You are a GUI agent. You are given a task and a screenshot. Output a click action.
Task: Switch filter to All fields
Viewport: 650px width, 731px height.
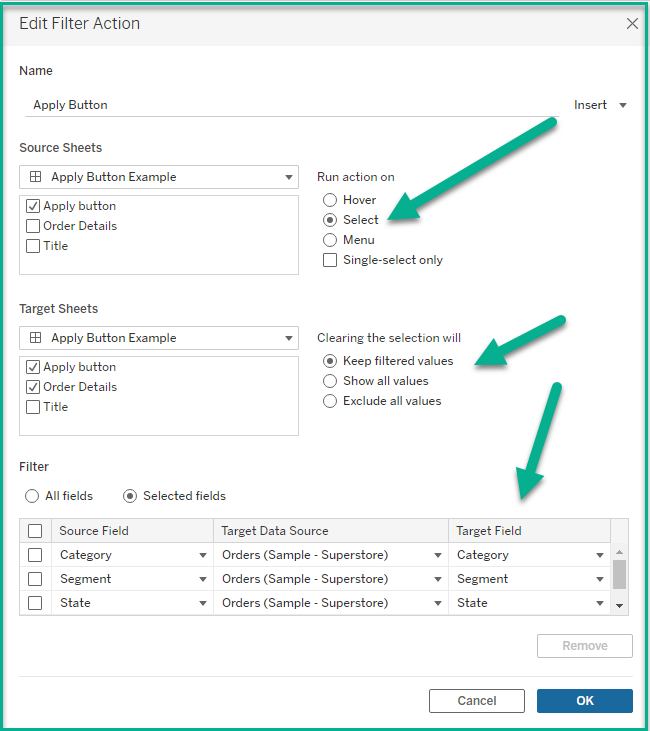click(32, 496)
